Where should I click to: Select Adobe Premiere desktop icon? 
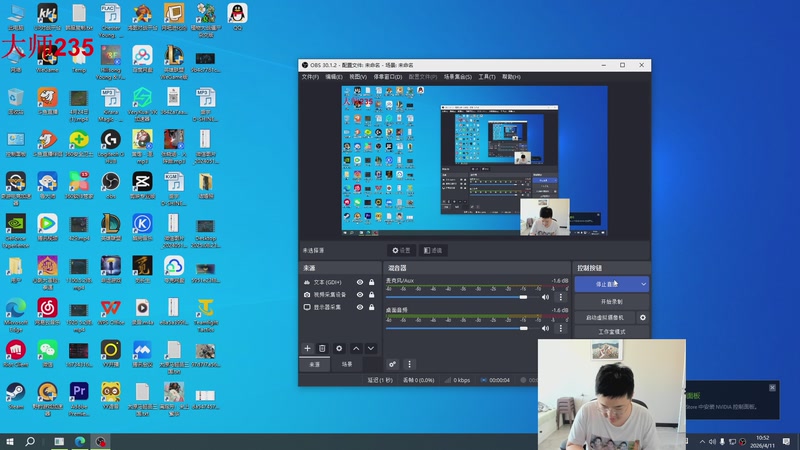[x=79, y=399]
